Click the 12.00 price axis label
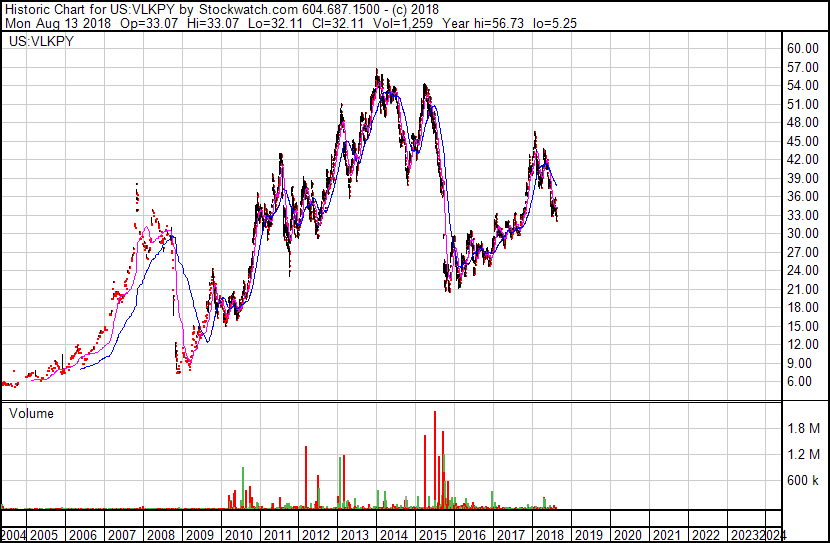Image resolution: width=830 pixels, height=543 pixels. (x=803, y=345)
